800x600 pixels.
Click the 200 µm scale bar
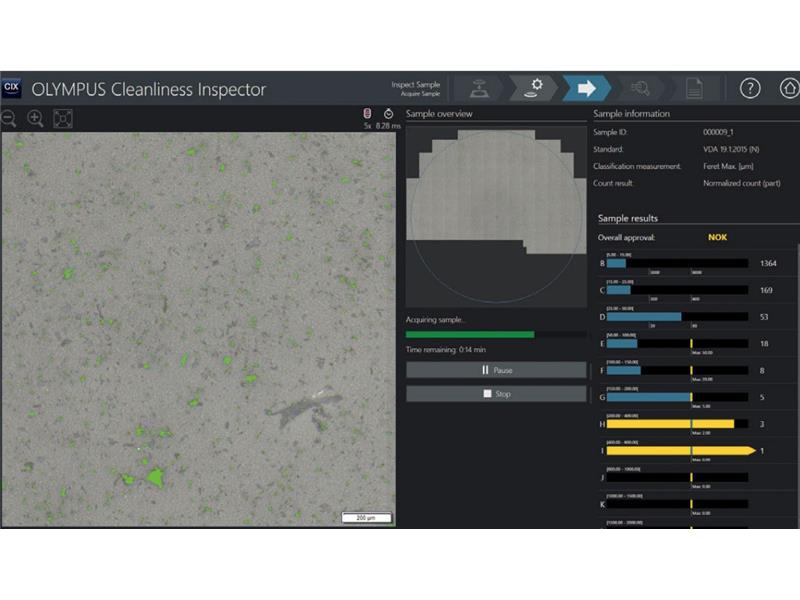(x=366, y=517)
